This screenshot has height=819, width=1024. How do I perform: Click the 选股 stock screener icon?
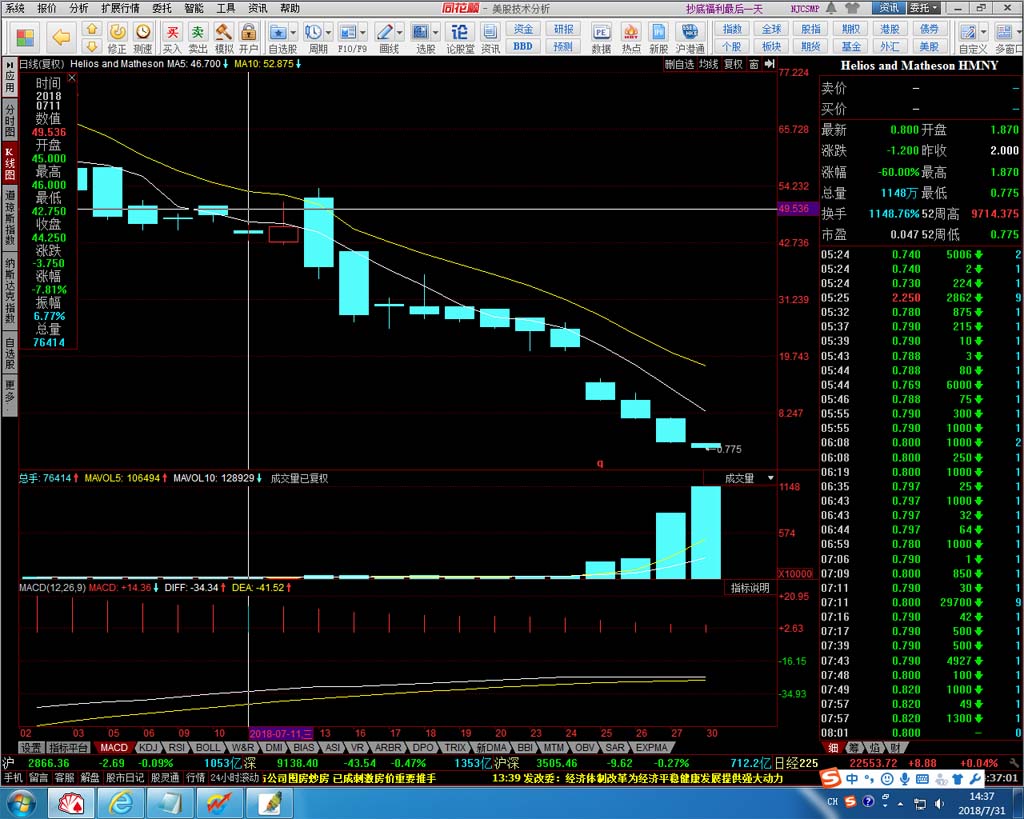(420, 32)
